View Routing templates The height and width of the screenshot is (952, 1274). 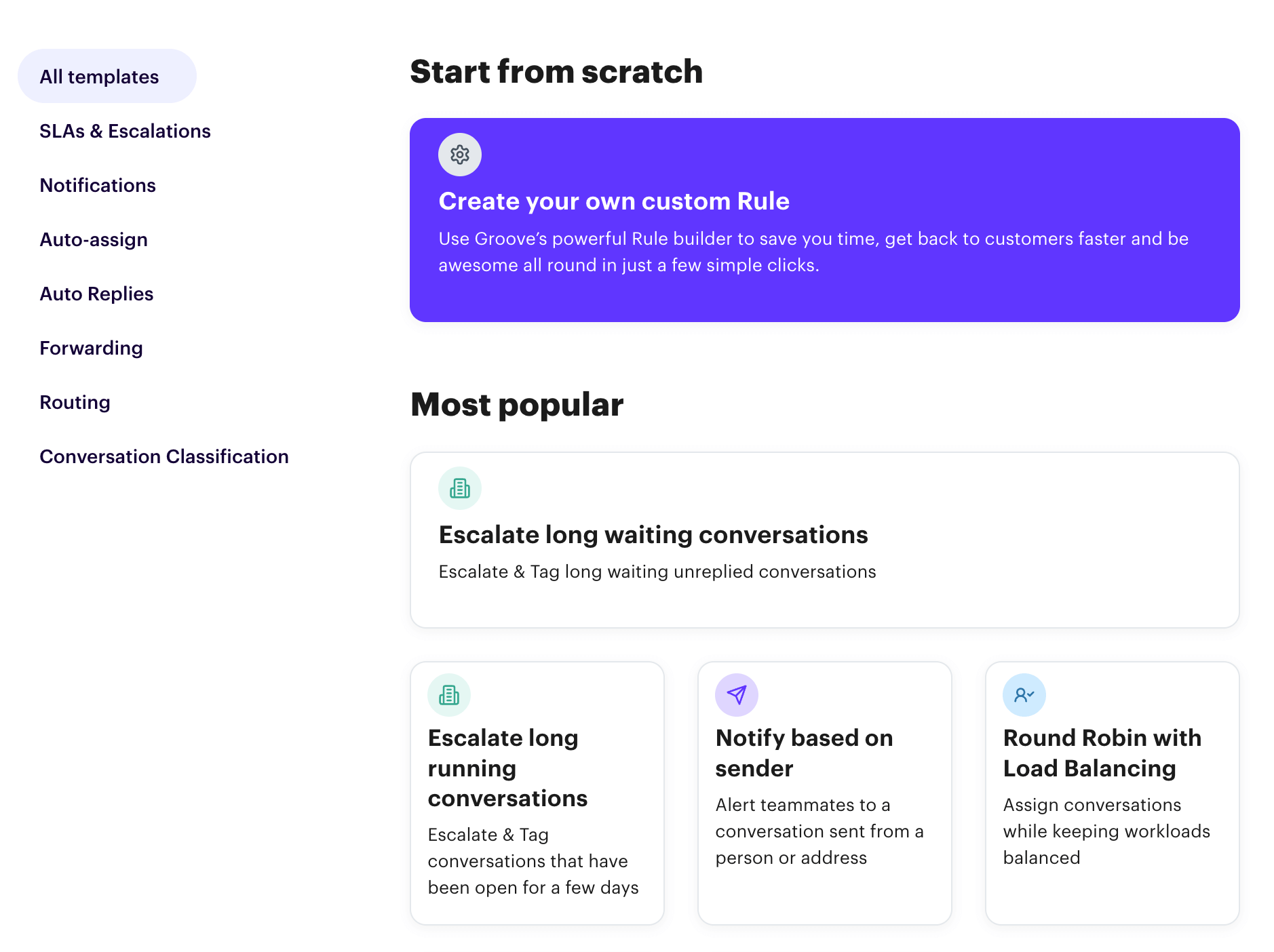[75, 402]
